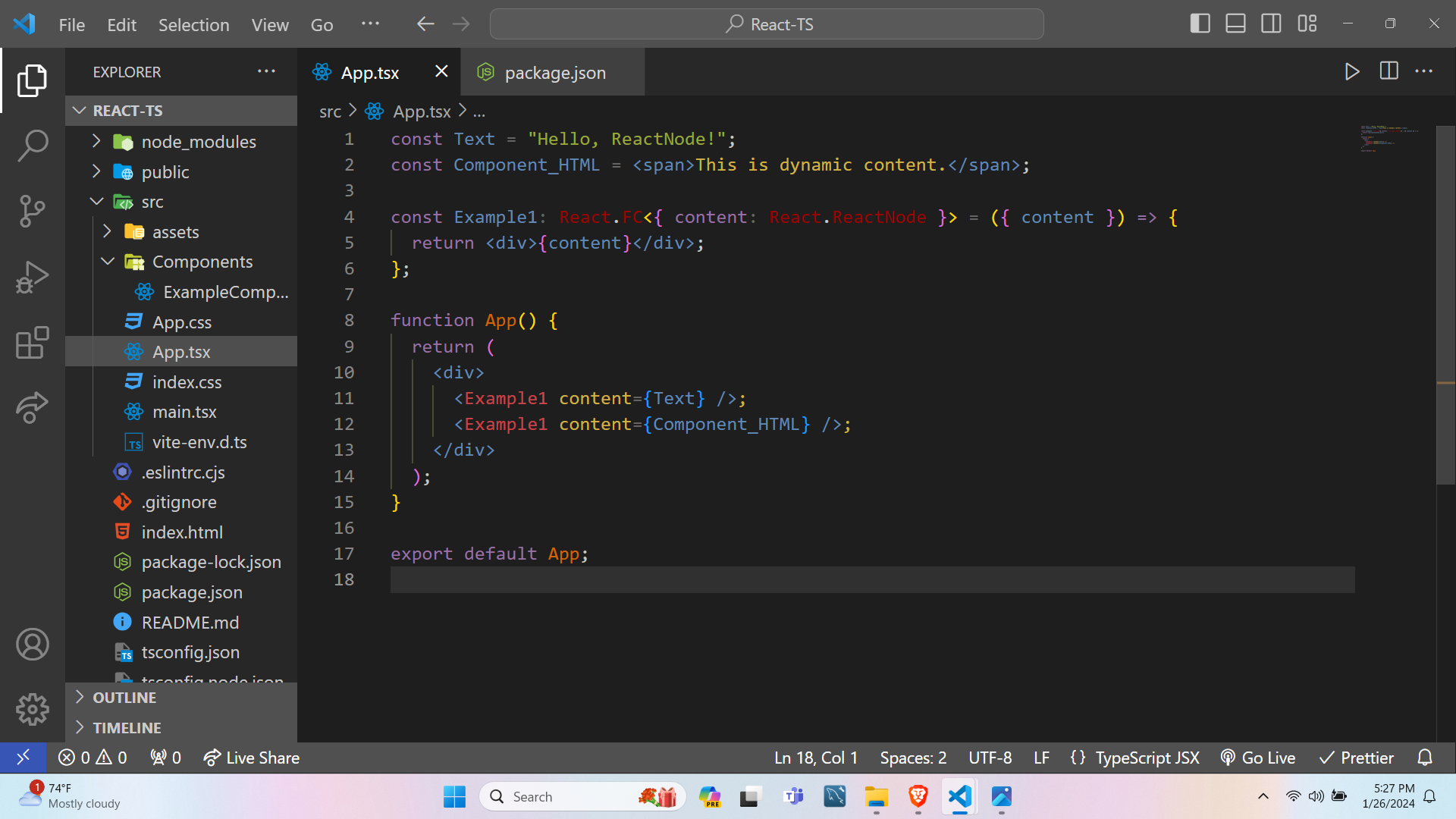Open the Manage settings gear icon
The width and height of the screenshot is (1456, 819).
(x=32, y=709)
